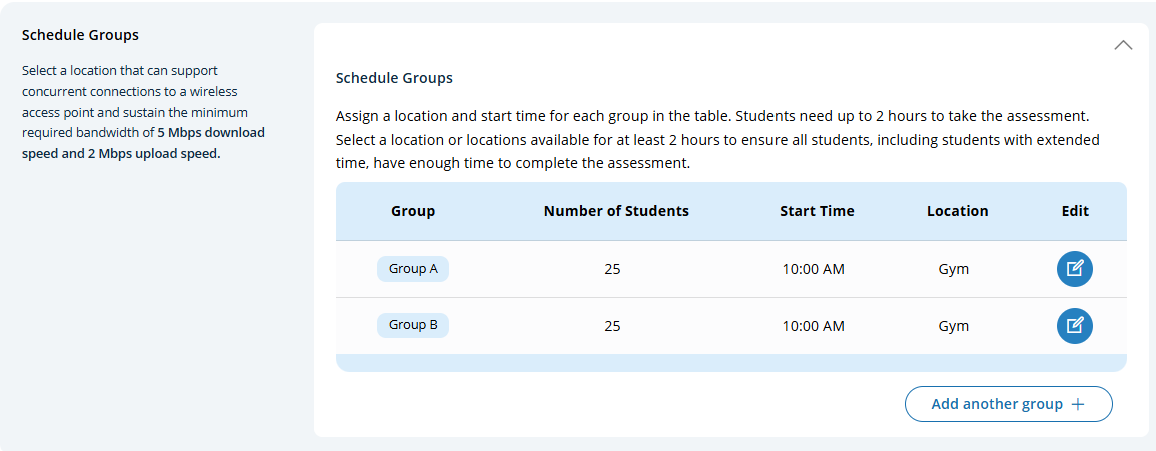Image resolution: width=1156 pixels, height=451 pixels.
Task: Select the Group B badge
Action: [413, 325]
